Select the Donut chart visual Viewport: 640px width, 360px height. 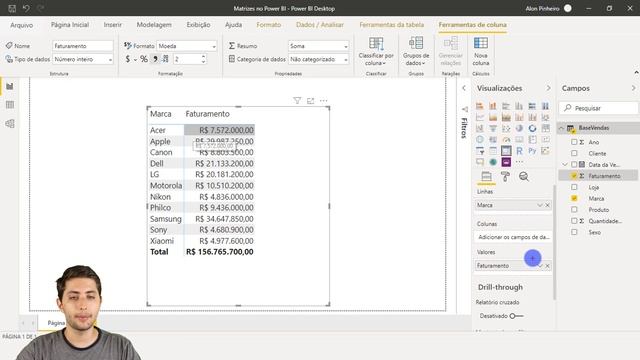[x=532, y=129]
